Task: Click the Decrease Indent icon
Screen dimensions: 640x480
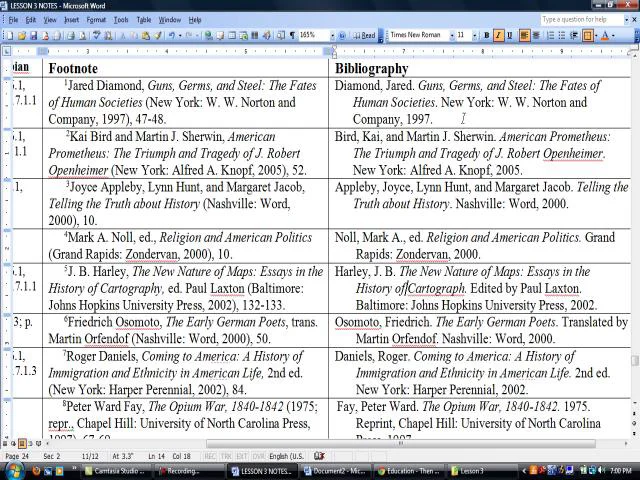Action: [574, 36]
